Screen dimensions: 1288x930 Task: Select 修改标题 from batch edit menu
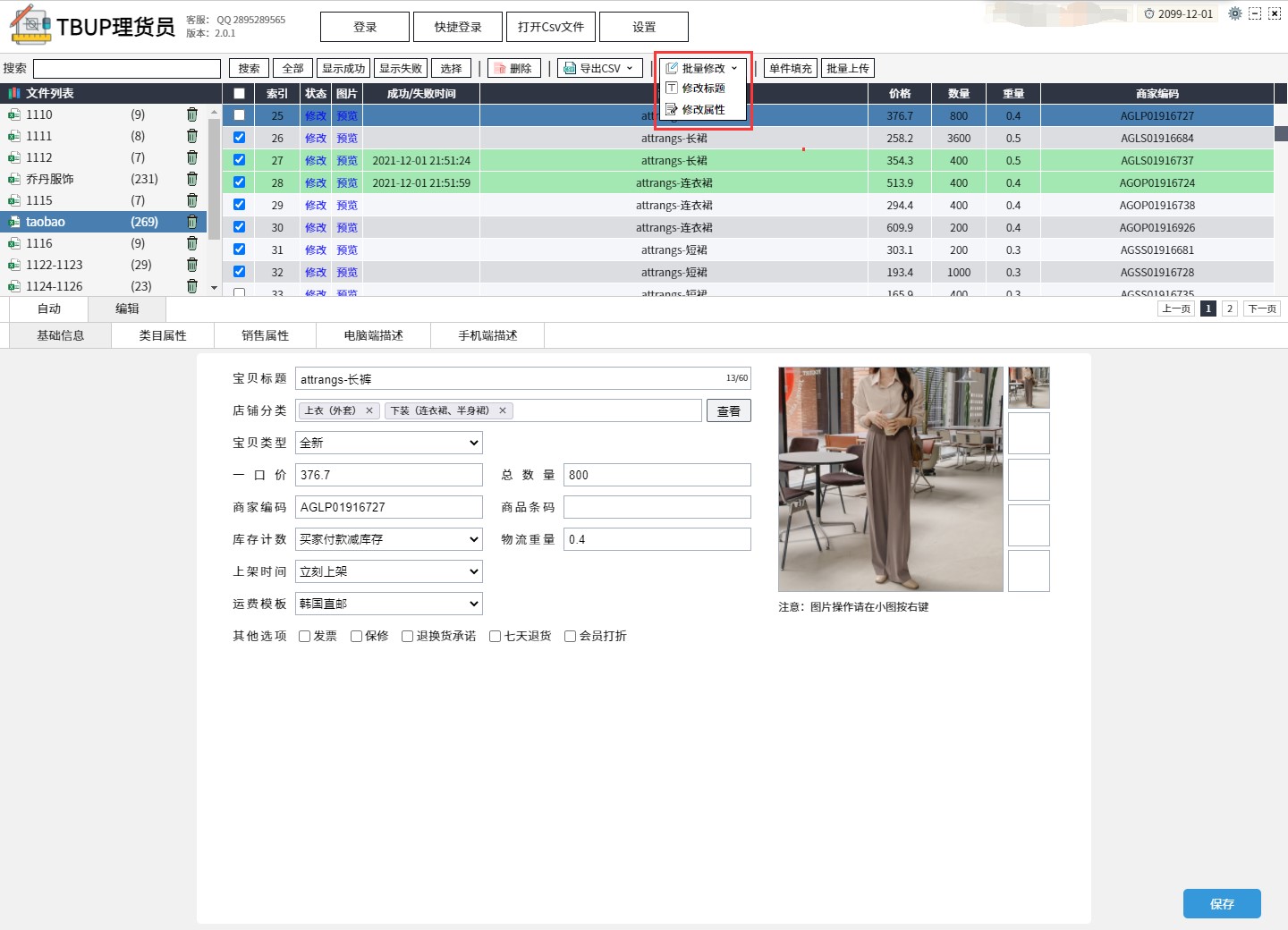[x=703, y=89]
